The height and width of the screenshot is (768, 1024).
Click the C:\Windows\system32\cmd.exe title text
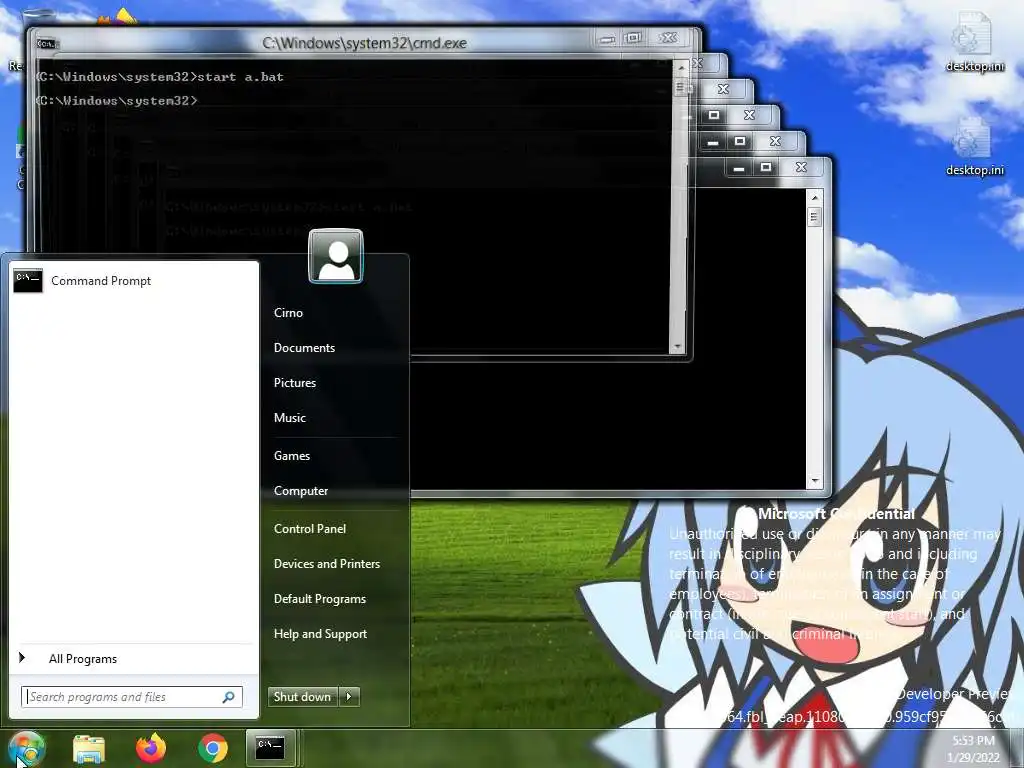click(x=364, y=43)
